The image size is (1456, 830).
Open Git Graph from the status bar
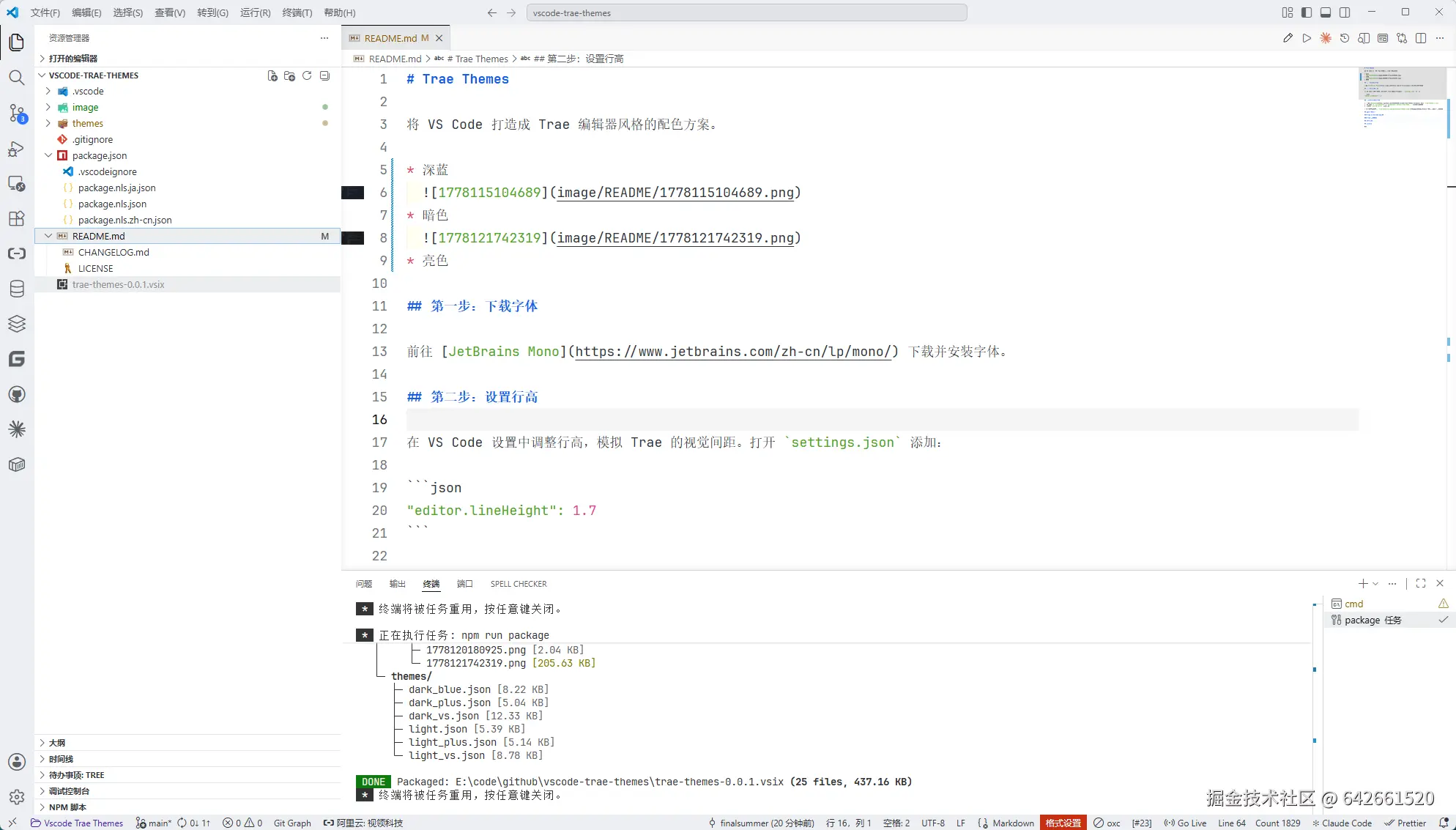click(292, 823)
